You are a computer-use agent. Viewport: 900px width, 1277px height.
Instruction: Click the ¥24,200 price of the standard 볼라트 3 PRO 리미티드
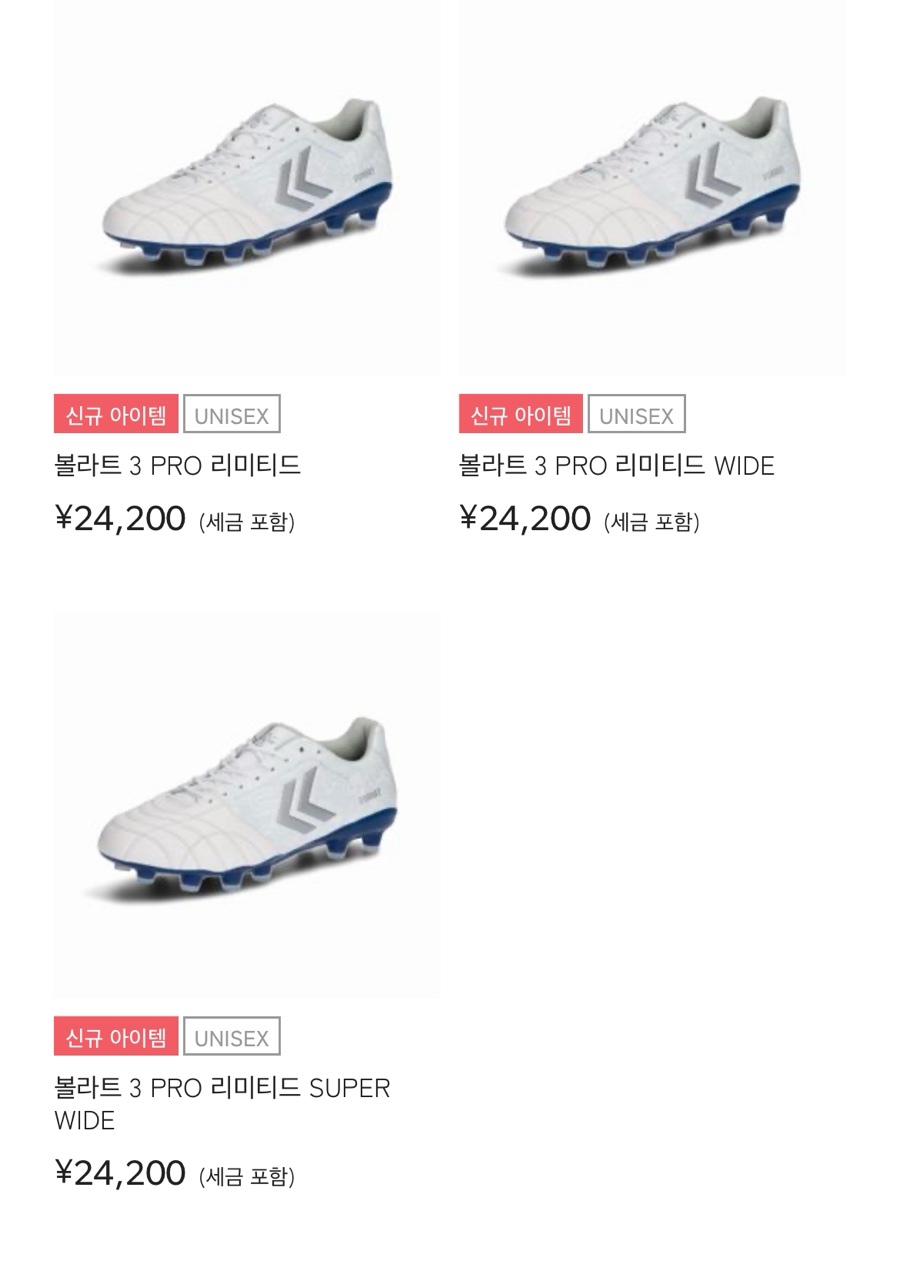120,520
